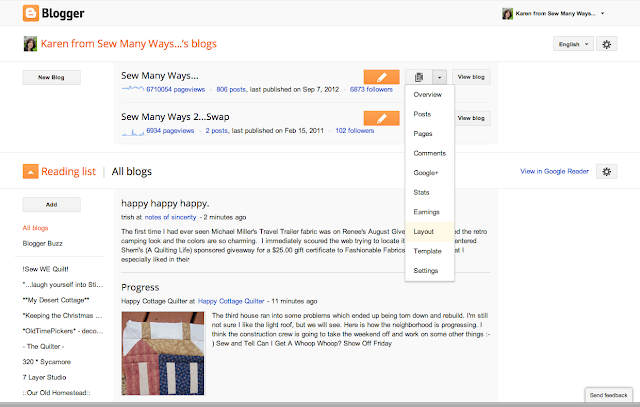Select Google+ from the dropdown menu

pos(430,173)
